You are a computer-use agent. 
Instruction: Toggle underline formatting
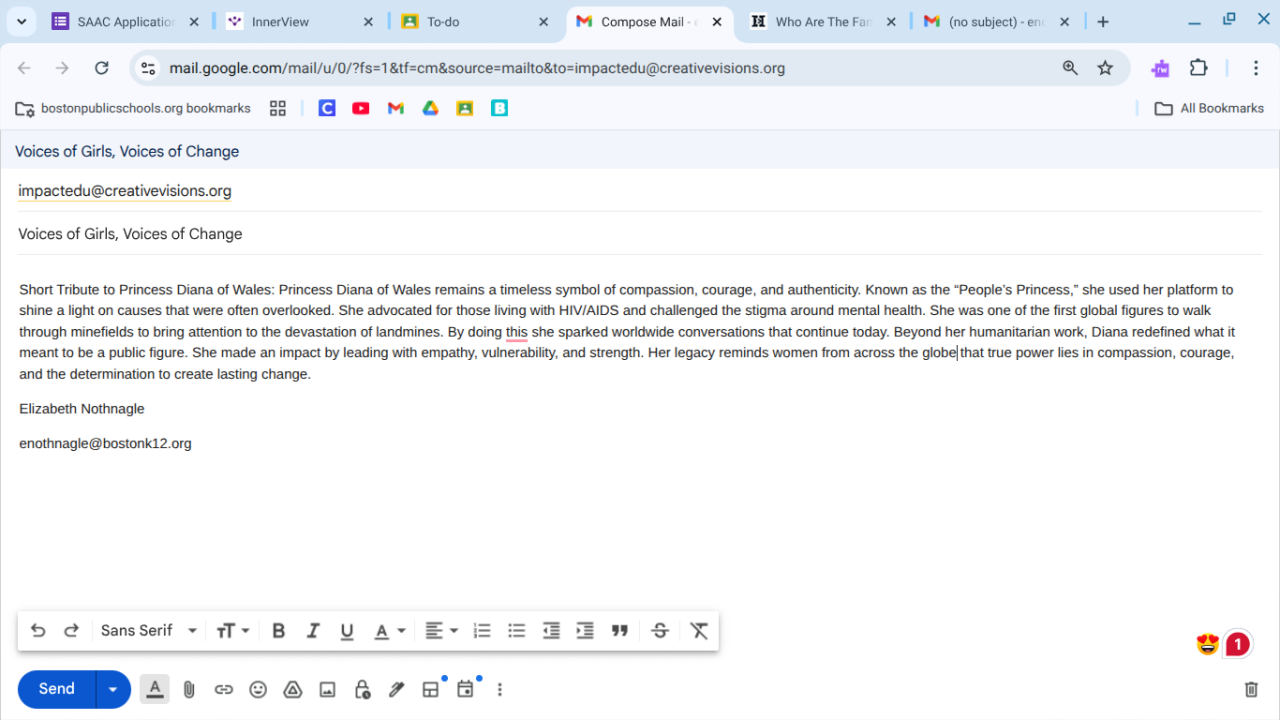pyautogui.click(x=347, y=630)
